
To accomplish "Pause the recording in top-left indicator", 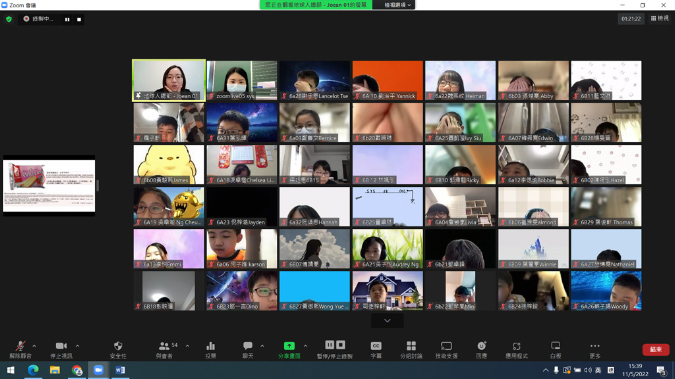I will 67,19.
